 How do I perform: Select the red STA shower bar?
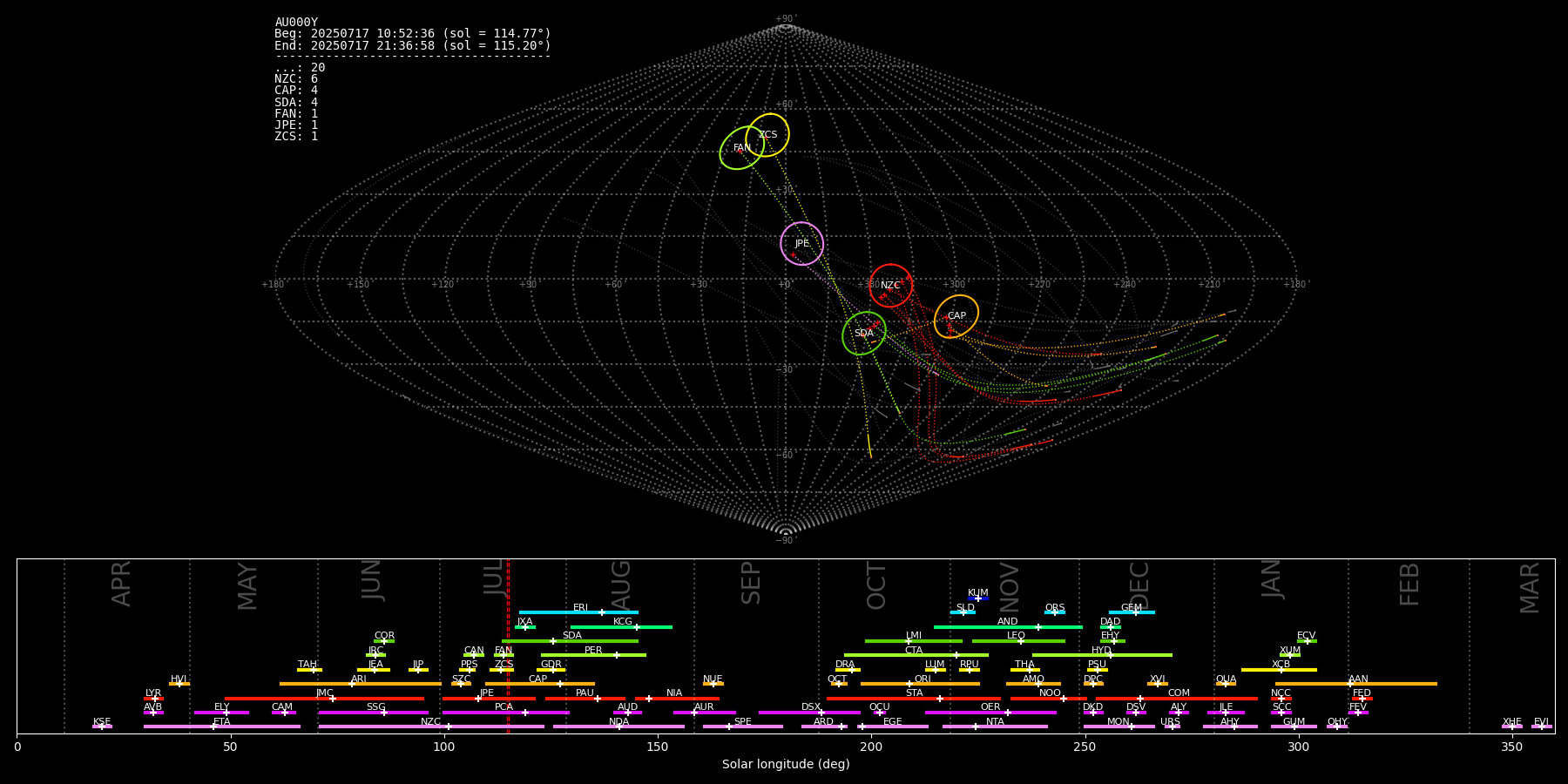point(914,699)
